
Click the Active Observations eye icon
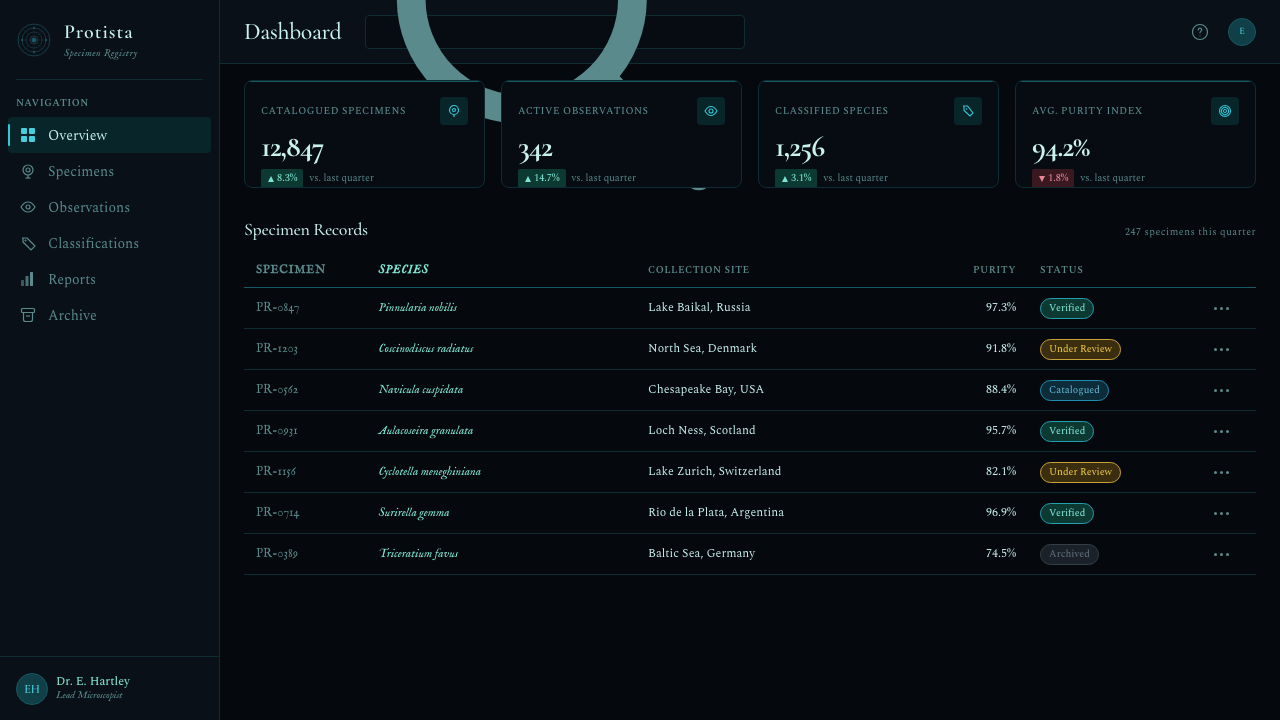[x=711, y=111]
